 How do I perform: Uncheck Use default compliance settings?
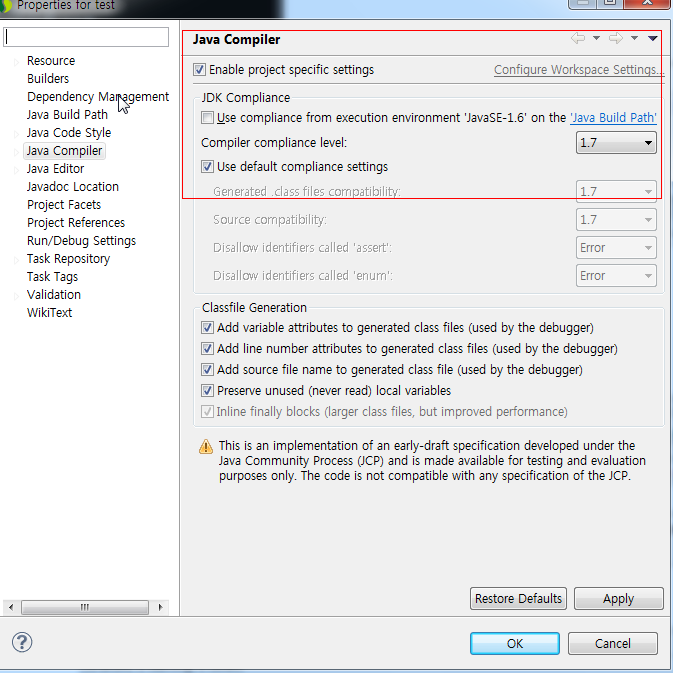coord(208,167)
